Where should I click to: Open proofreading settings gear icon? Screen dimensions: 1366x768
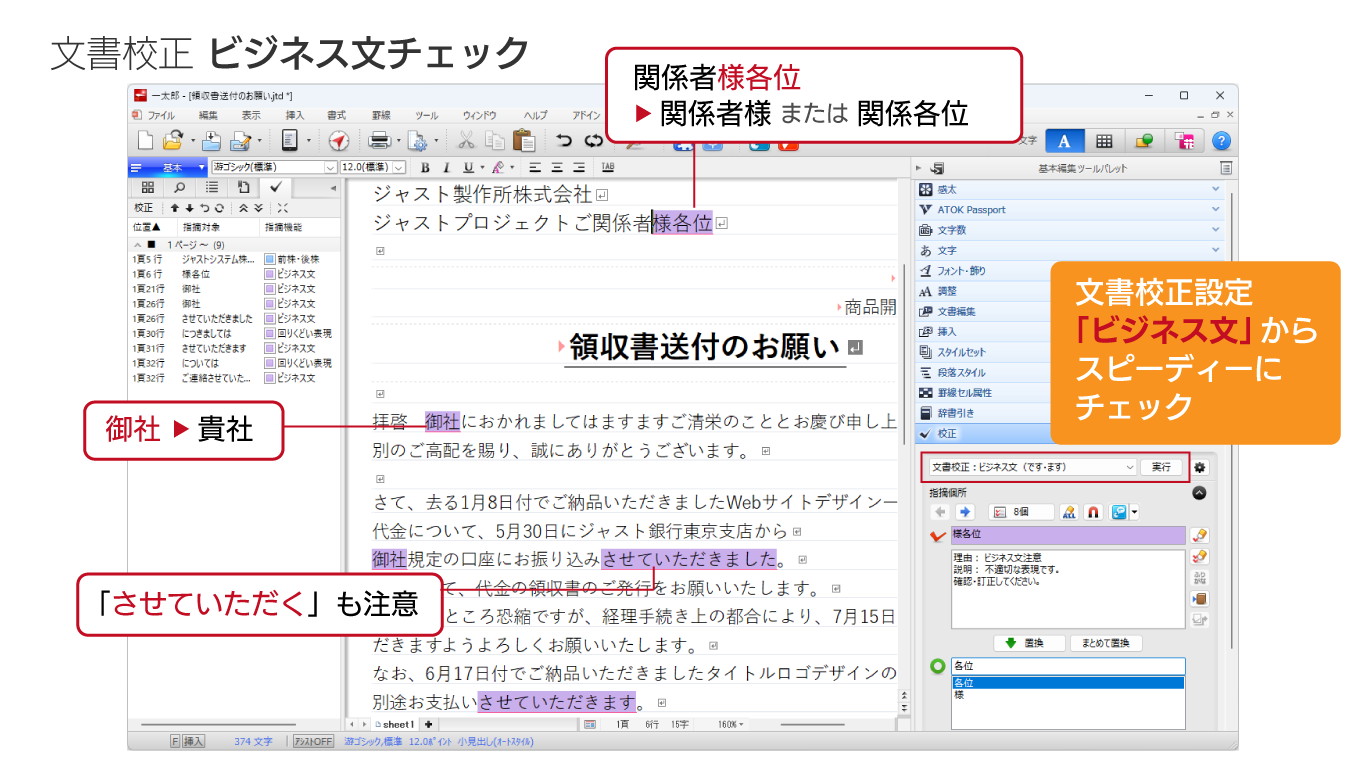[x=1200, y=467]
